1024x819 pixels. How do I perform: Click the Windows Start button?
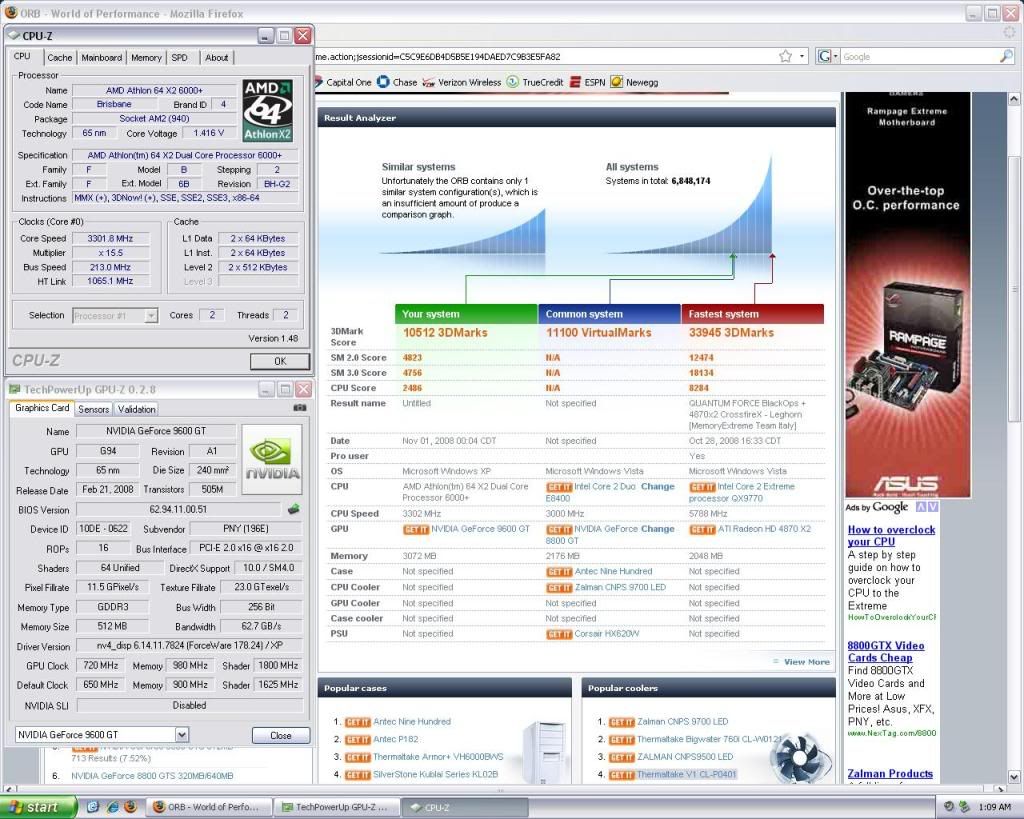click(x=39, y=807)
